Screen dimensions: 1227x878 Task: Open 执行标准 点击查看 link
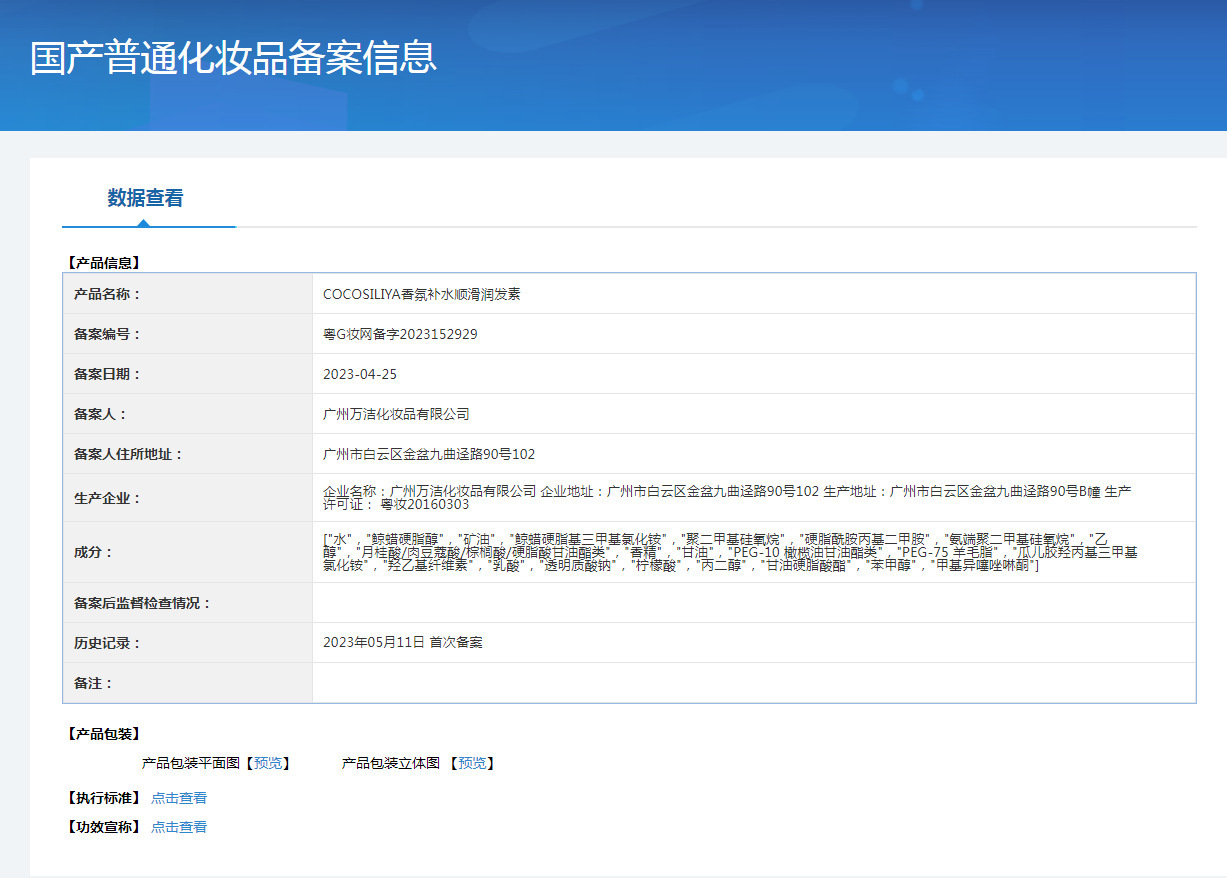click(179, 798)
